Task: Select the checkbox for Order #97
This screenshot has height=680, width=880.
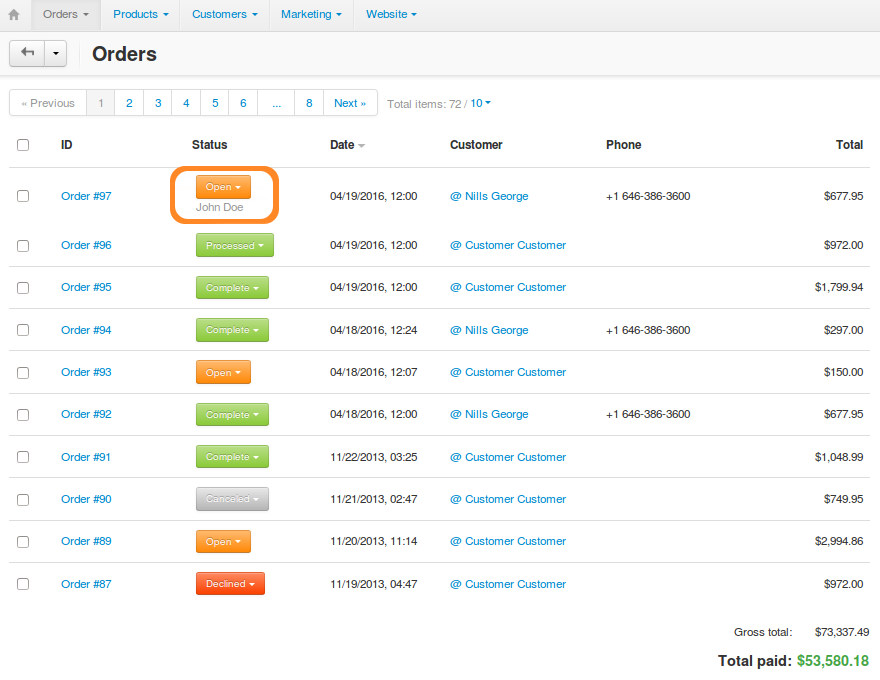Action: (23, 196)
